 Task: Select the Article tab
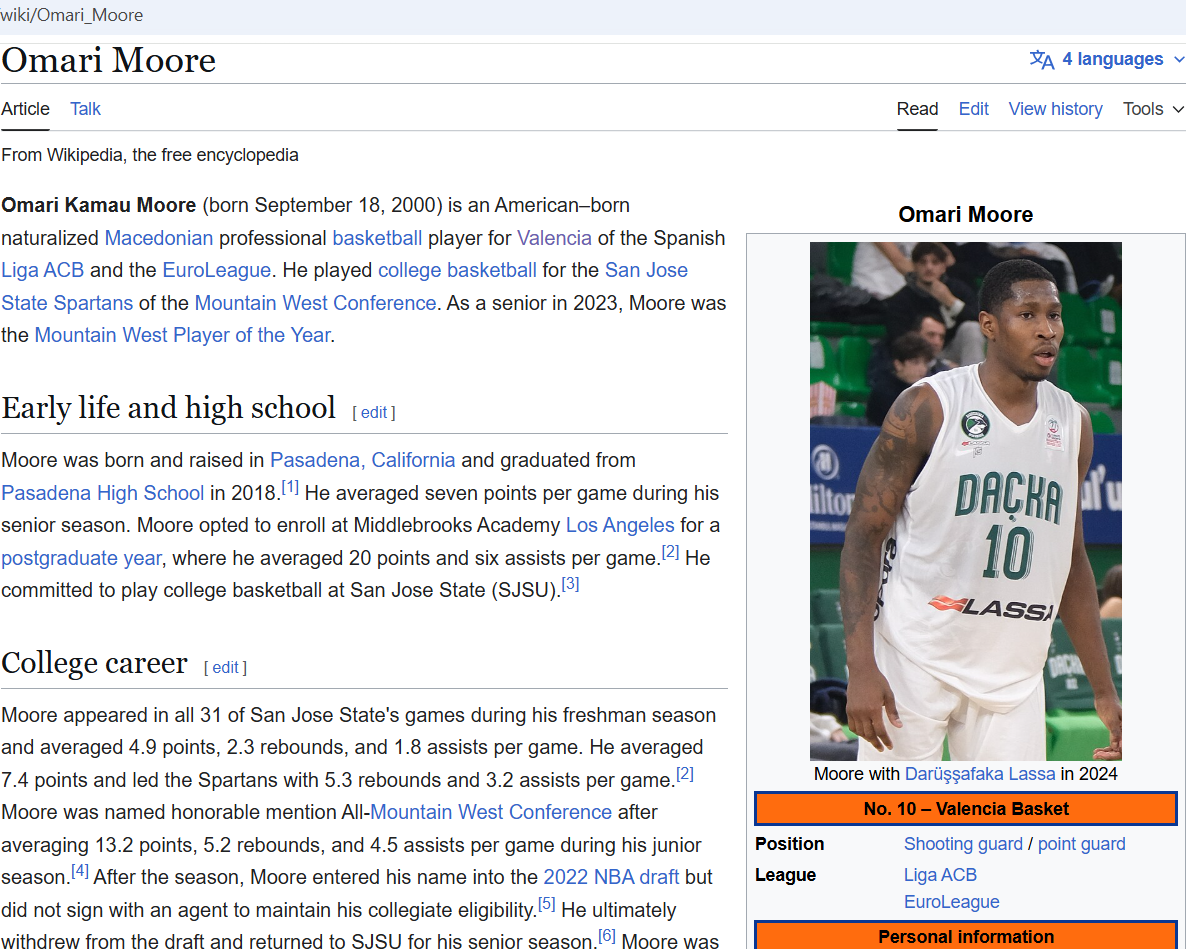pyautogui.click(x=25, y=109)
